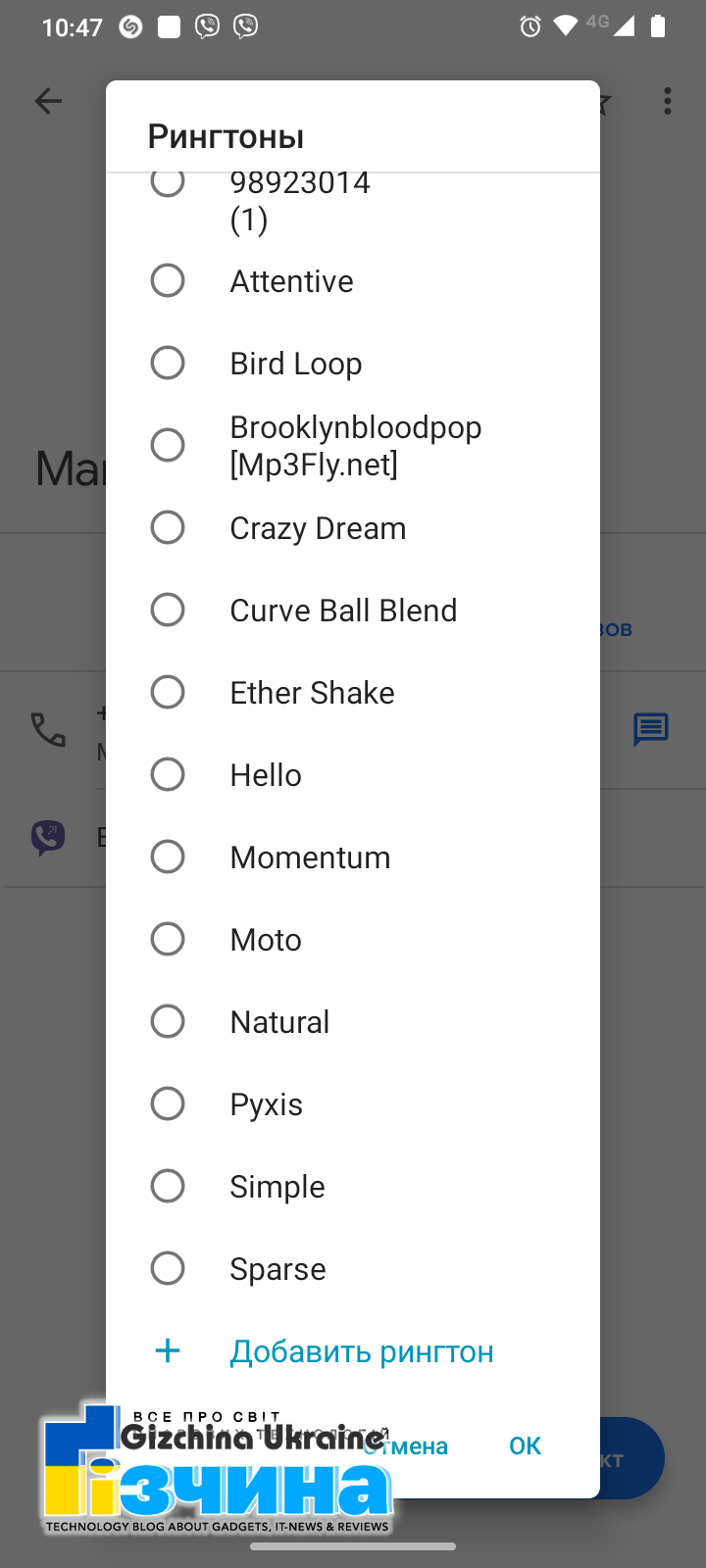Select the Momentum ringtone option
706x1568 pixels.
click(x=168, y=857)
